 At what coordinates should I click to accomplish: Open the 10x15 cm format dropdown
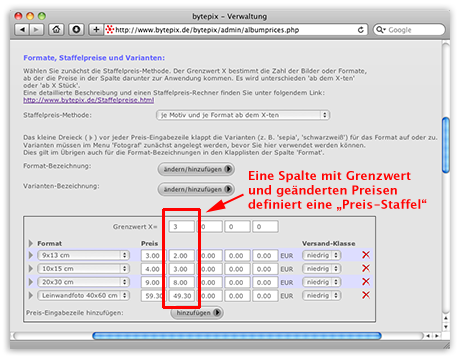click(83, 269)
